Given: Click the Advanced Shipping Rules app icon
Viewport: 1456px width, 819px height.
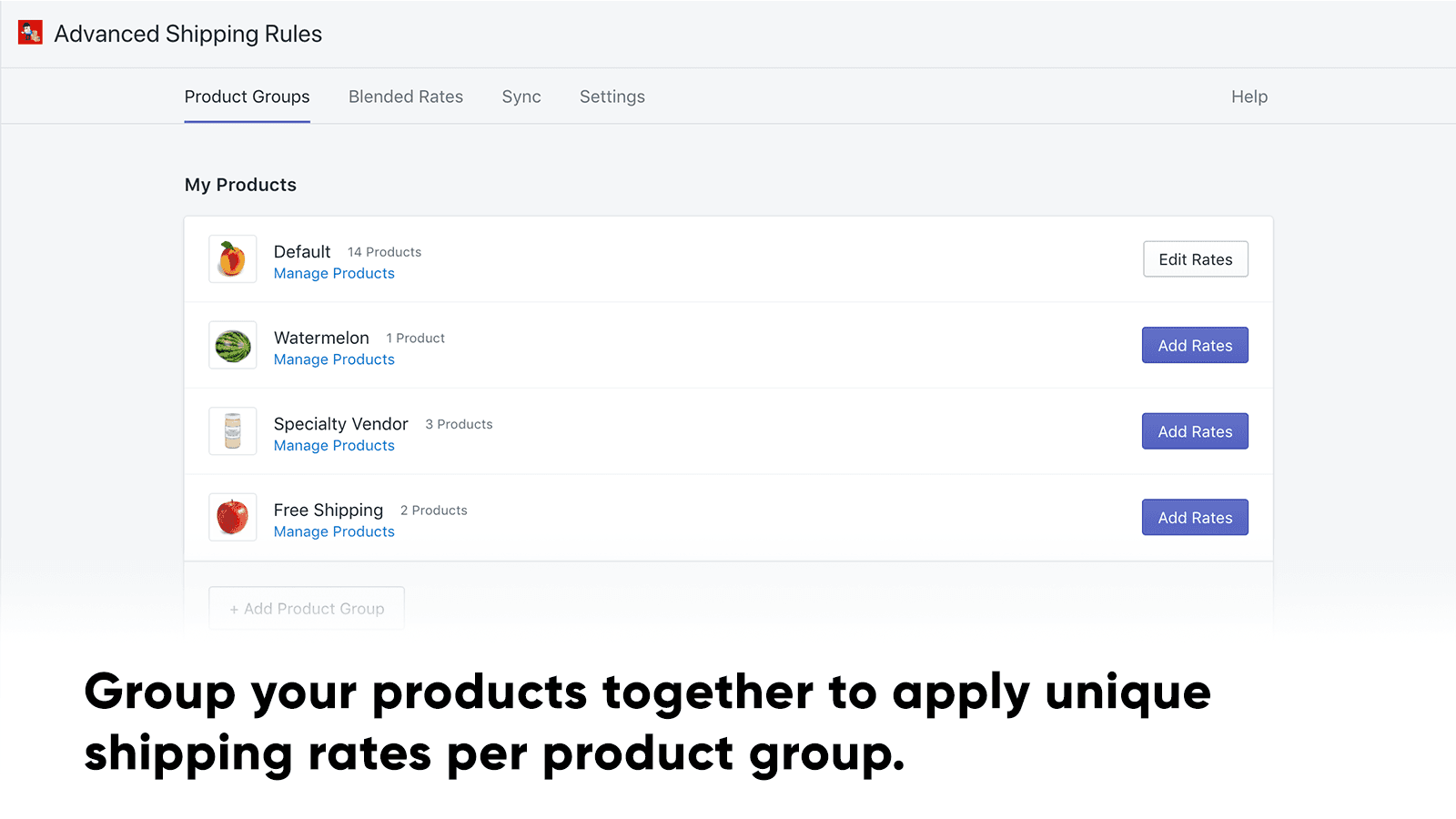Looking at the screenshot, I should coord(30,32).
